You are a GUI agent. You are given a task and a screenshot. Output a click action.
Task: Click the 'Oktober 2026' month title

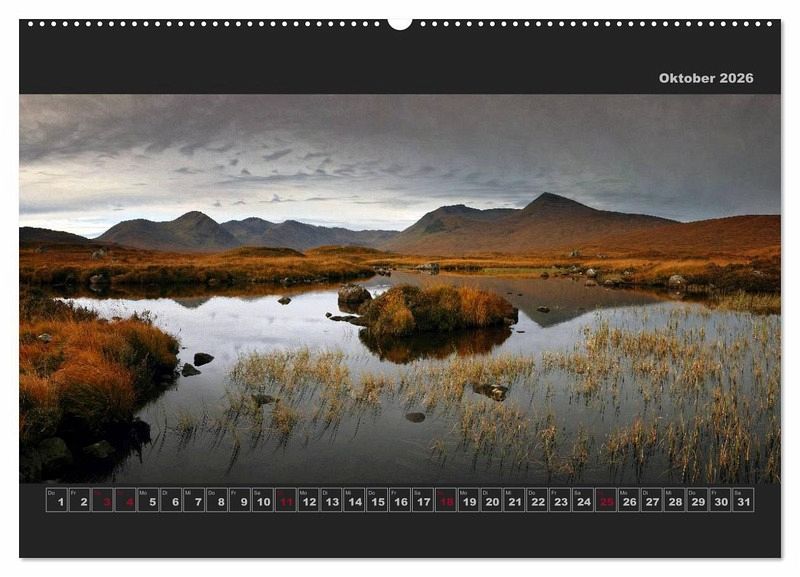point(706,78)
